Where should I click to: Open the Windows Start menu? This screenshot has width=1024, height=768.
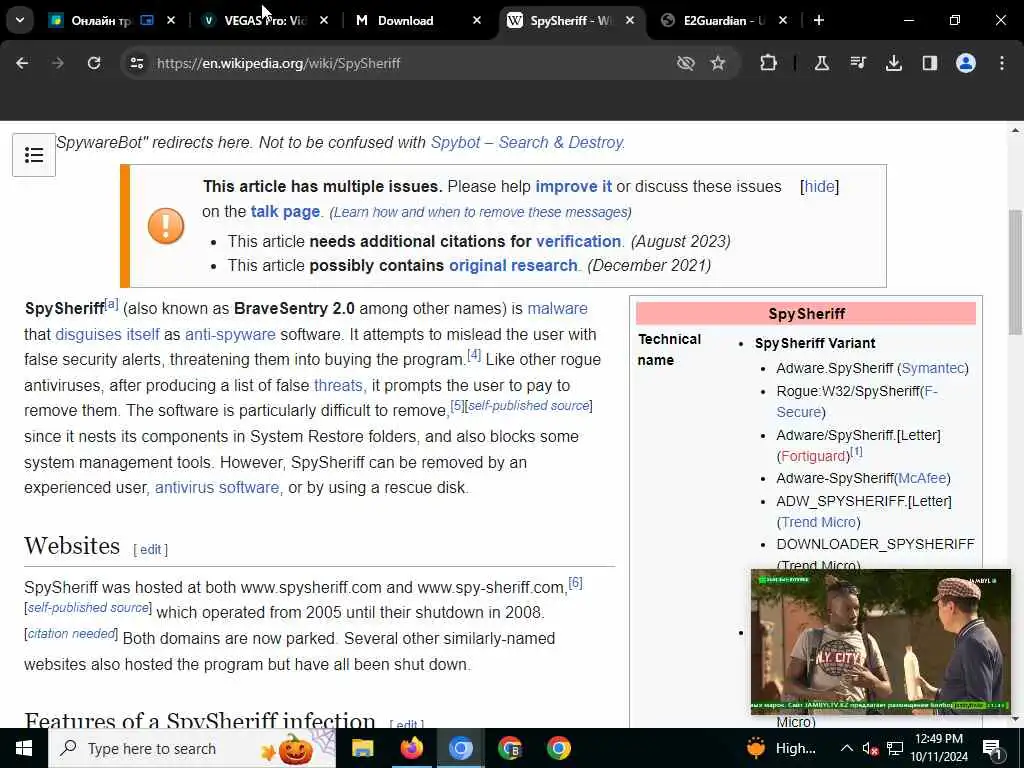24,748
